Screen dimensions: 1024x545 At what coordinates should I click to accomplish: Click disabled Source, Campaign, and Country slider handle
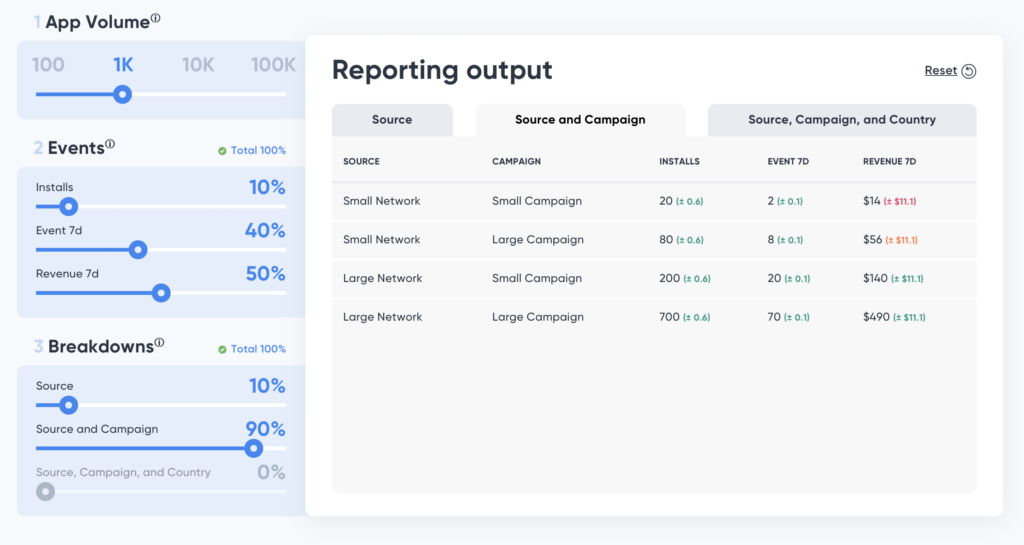45,491
